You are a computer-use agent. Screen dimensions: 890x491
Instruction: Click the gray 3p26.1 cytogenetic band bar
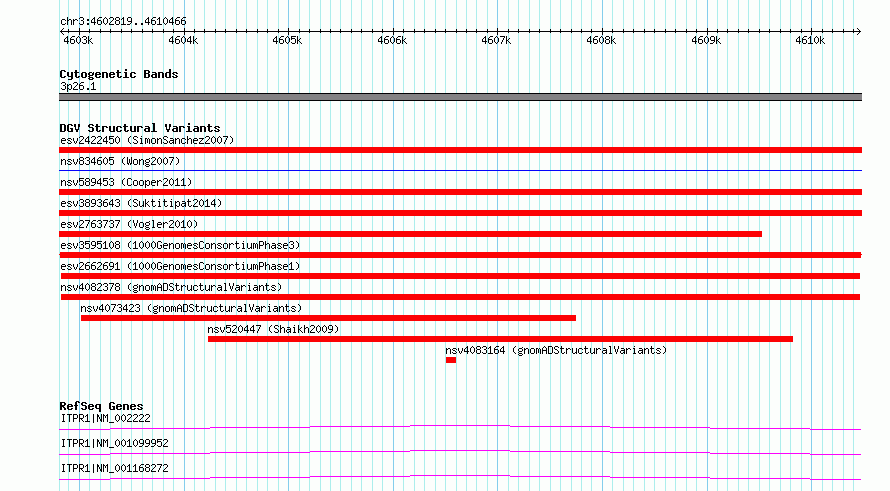[460, 97]
